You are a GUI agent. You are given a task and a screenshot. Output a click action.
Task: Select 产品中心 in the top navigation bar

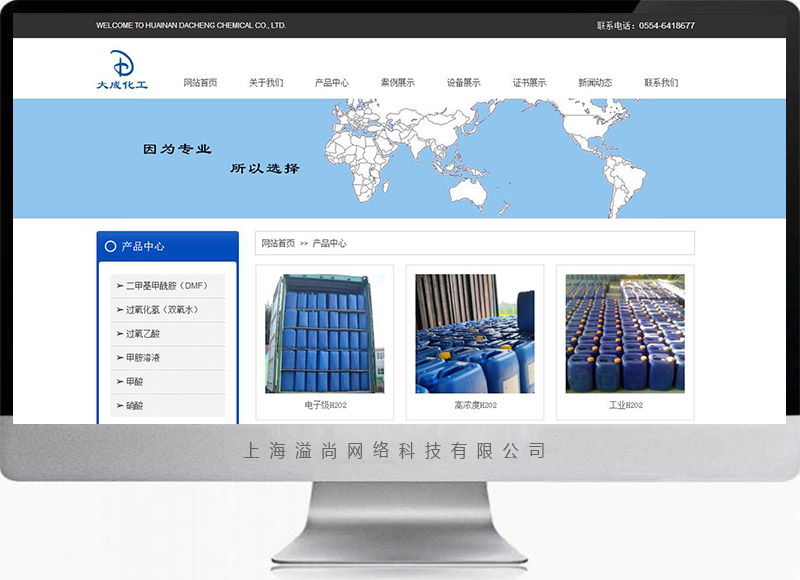click(x=332, y=83)
